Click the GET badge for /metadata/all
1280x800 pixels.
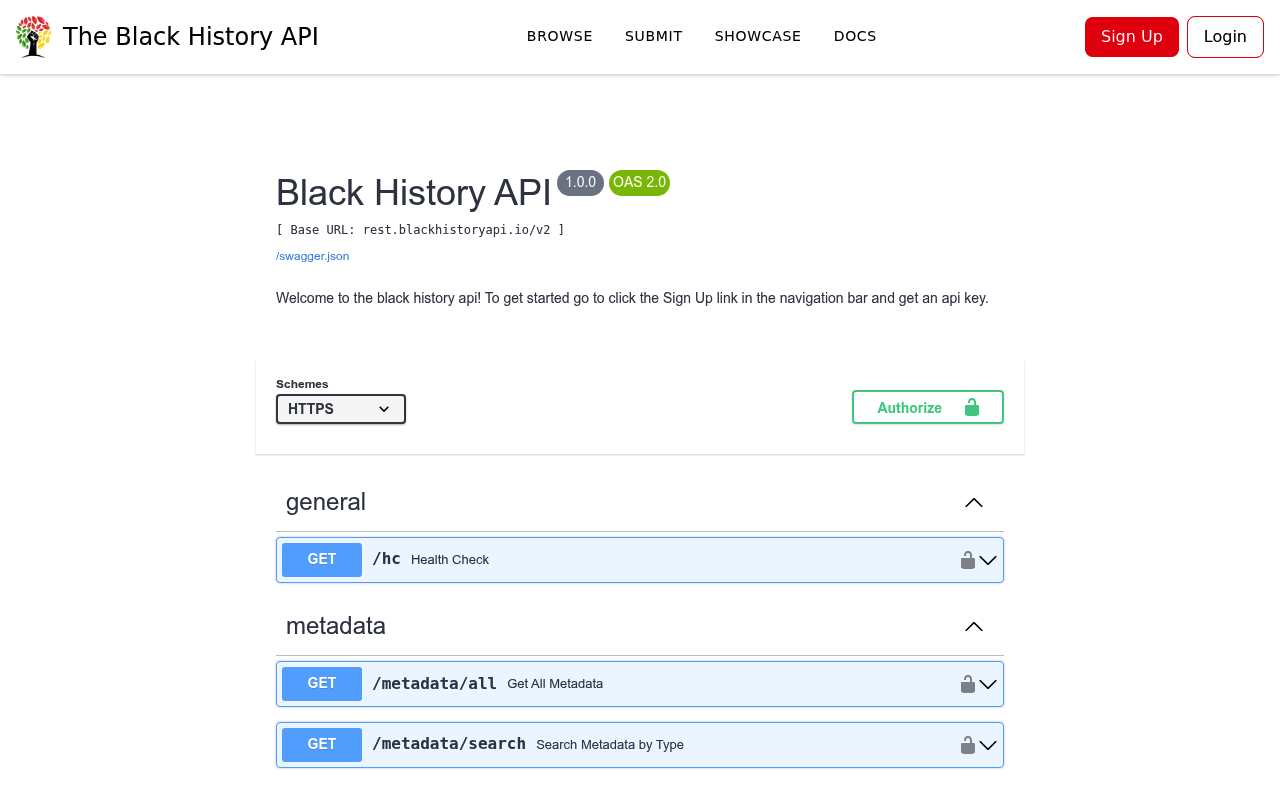[x=322, y=684]
